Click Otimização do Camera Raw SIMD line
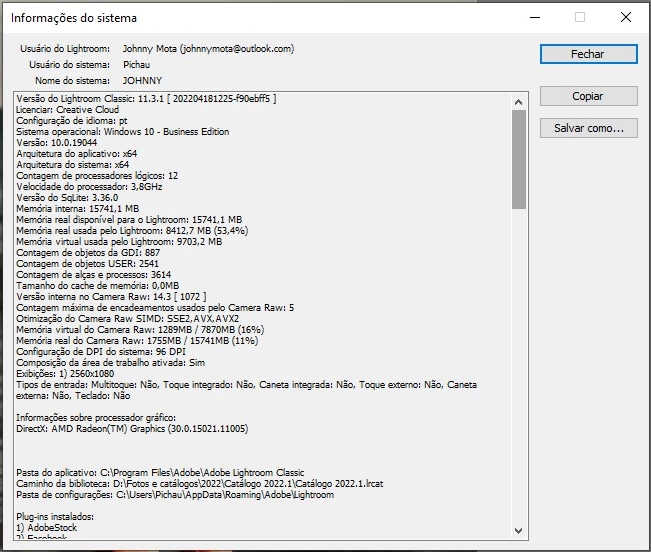This screenshot has width=651, height=552. coord(128,319)
